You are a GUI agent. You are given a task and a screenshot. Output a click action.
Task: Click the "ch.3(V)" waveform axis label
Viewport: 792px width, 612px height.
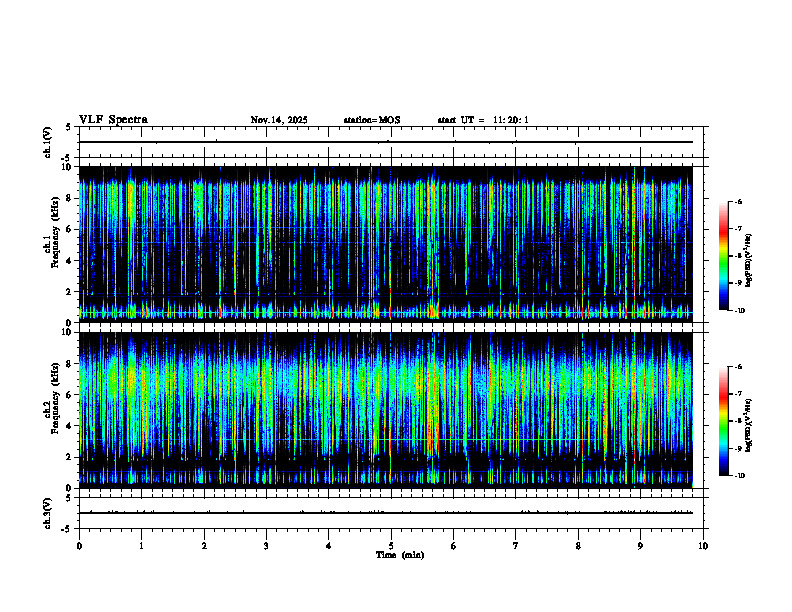pyautogui.click(x=48, y=513)
